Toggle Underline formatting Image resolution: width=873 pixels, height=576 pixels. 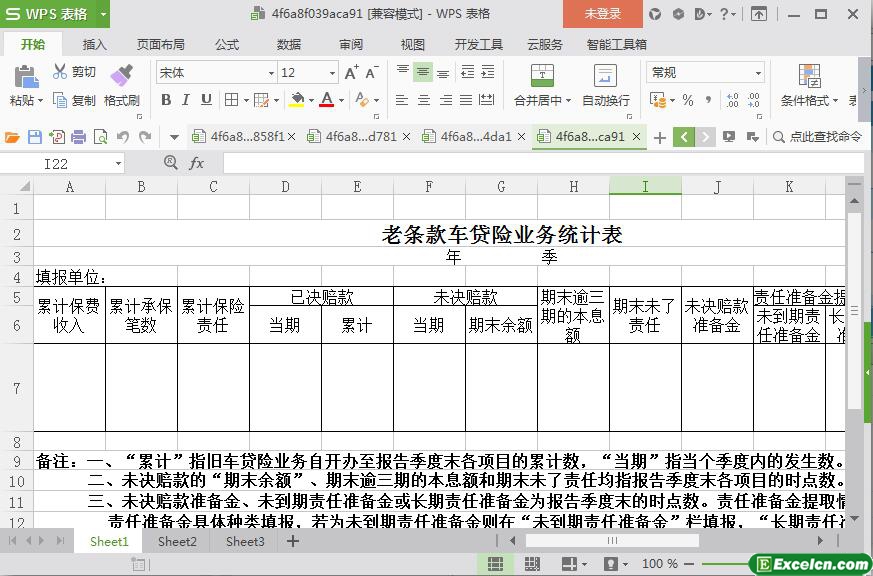pyautogui.click(x=206, y=100)
